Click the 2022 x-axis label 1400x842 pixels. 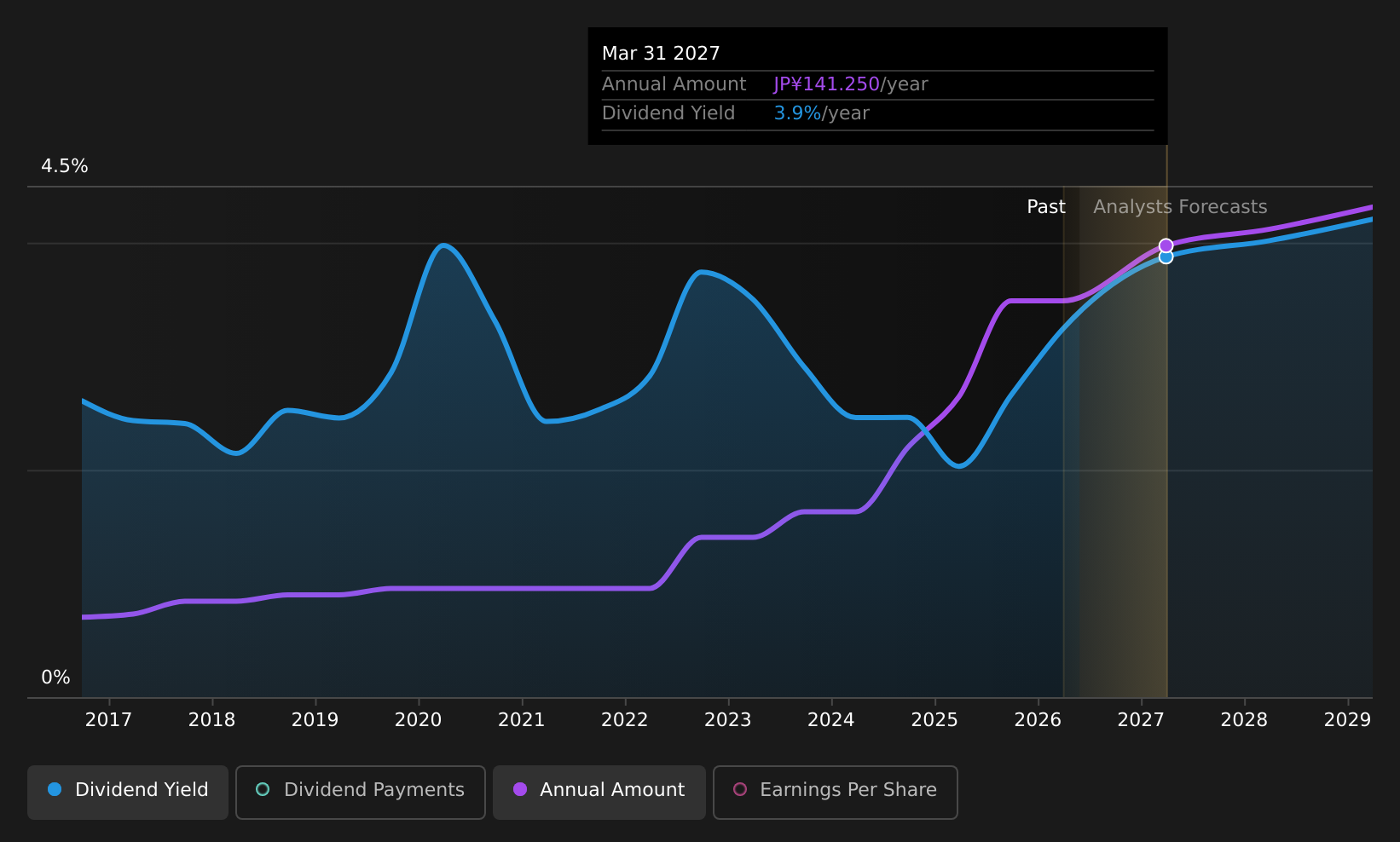coord(624,720)
